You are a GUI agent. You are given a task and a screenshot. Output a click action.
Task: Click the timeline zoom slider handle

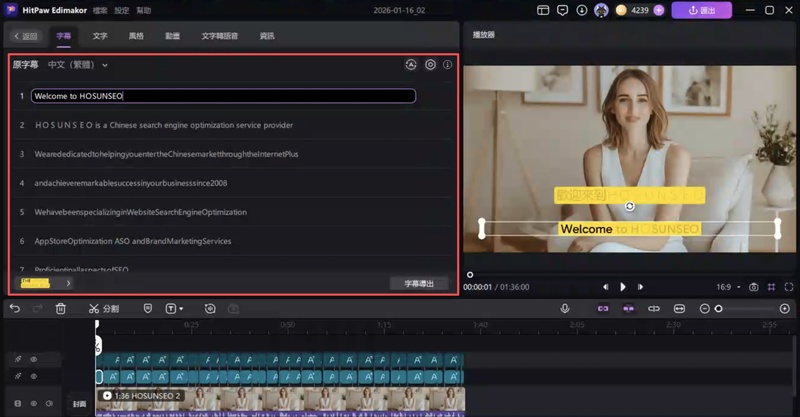pos(718,309)
